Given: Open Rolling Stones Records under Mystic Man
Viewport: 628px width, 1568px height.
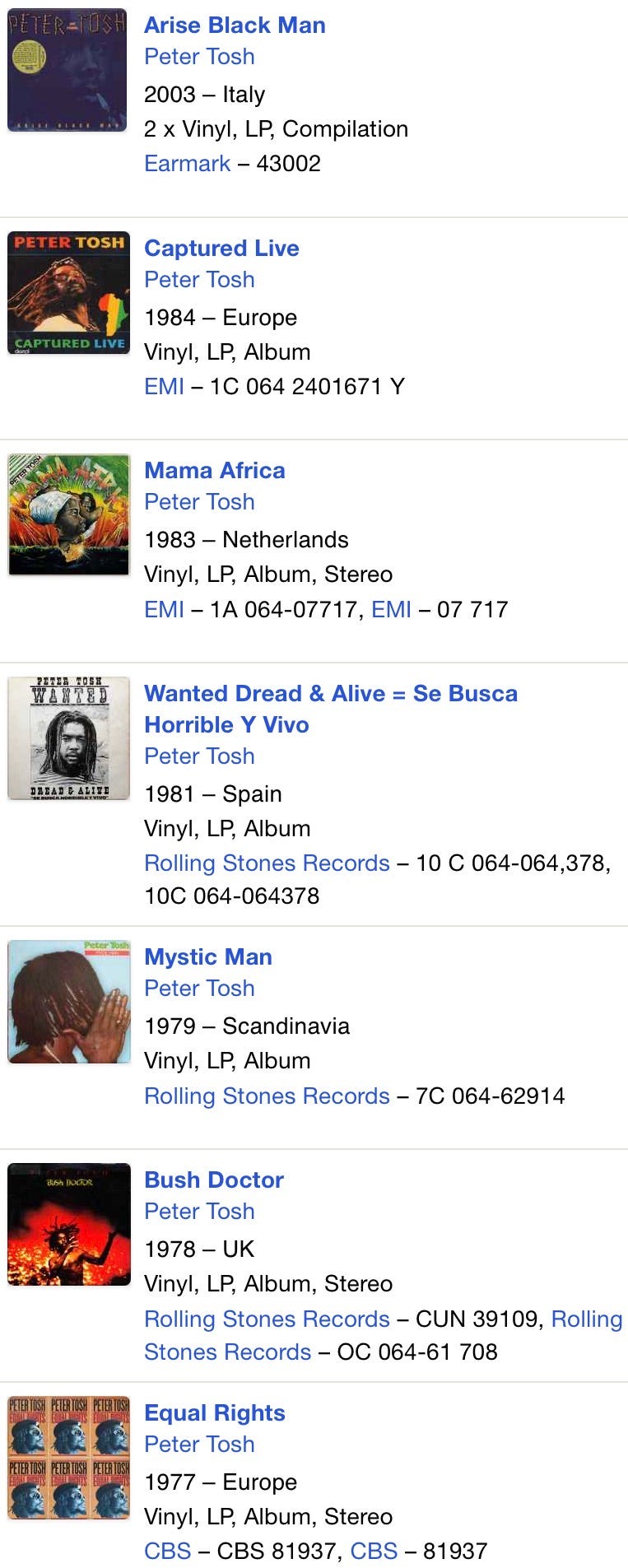Looking at the screenshot, I should tap(267, 1096).
